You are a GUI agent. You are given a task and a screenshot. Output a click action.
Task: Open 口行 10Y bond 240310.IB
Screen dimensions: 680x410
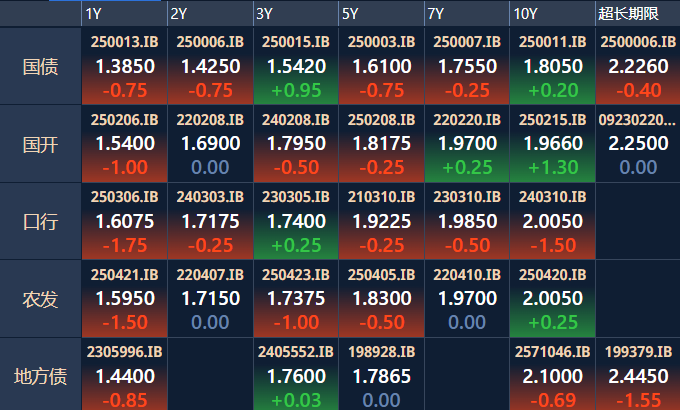click(552, 221)
